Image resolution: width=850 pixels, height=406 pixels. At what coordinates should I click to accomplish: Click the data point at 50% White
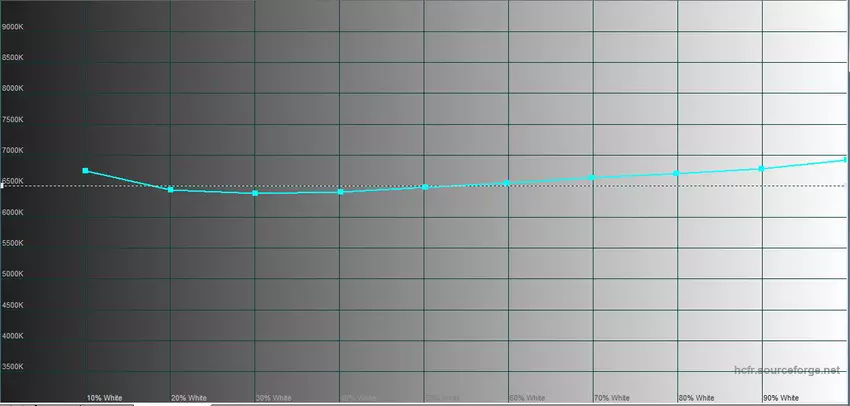click(x=425, y=187)
